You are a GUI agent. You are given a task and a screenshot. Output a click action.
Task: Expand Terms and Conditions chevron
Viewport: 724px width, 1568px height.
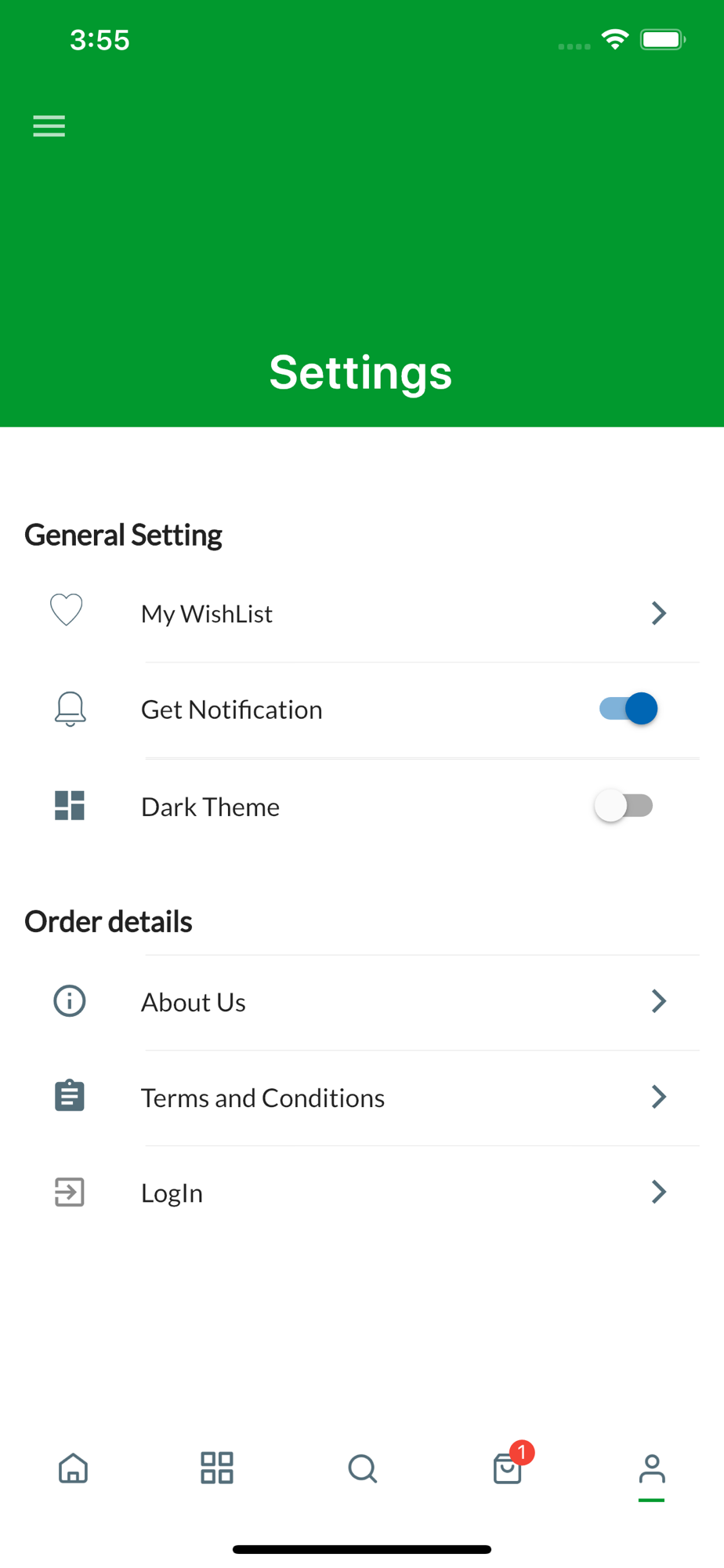click(659, 1097)
